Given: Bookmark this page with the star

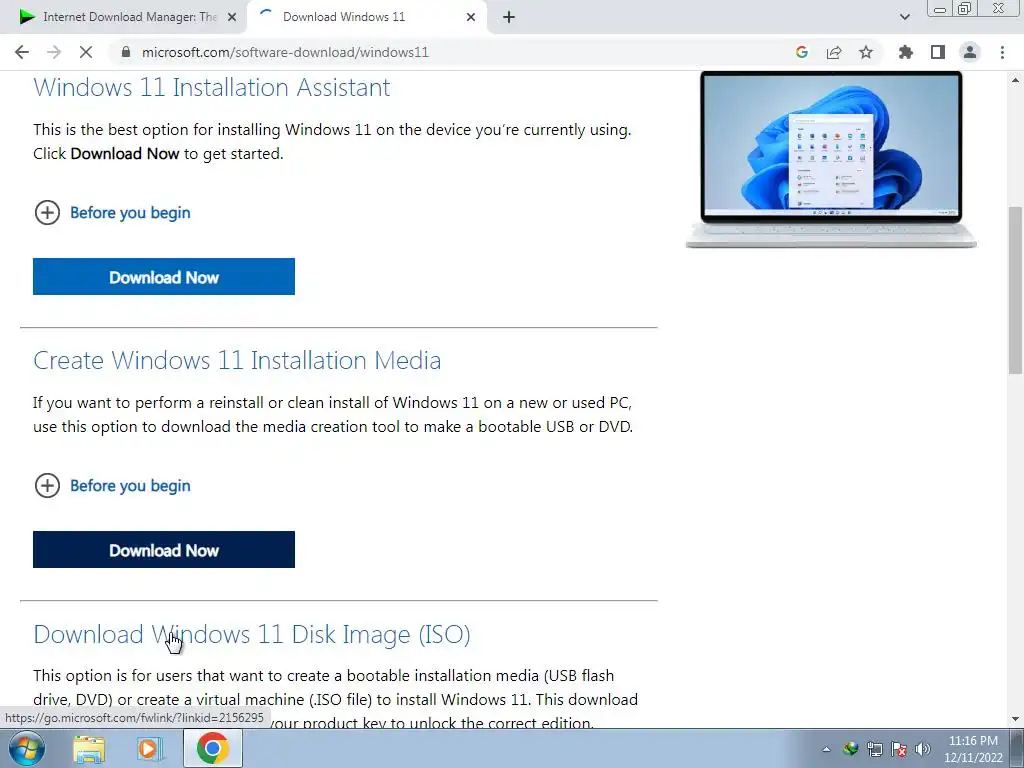Looking at the screenshot, I should coord(866,52).
